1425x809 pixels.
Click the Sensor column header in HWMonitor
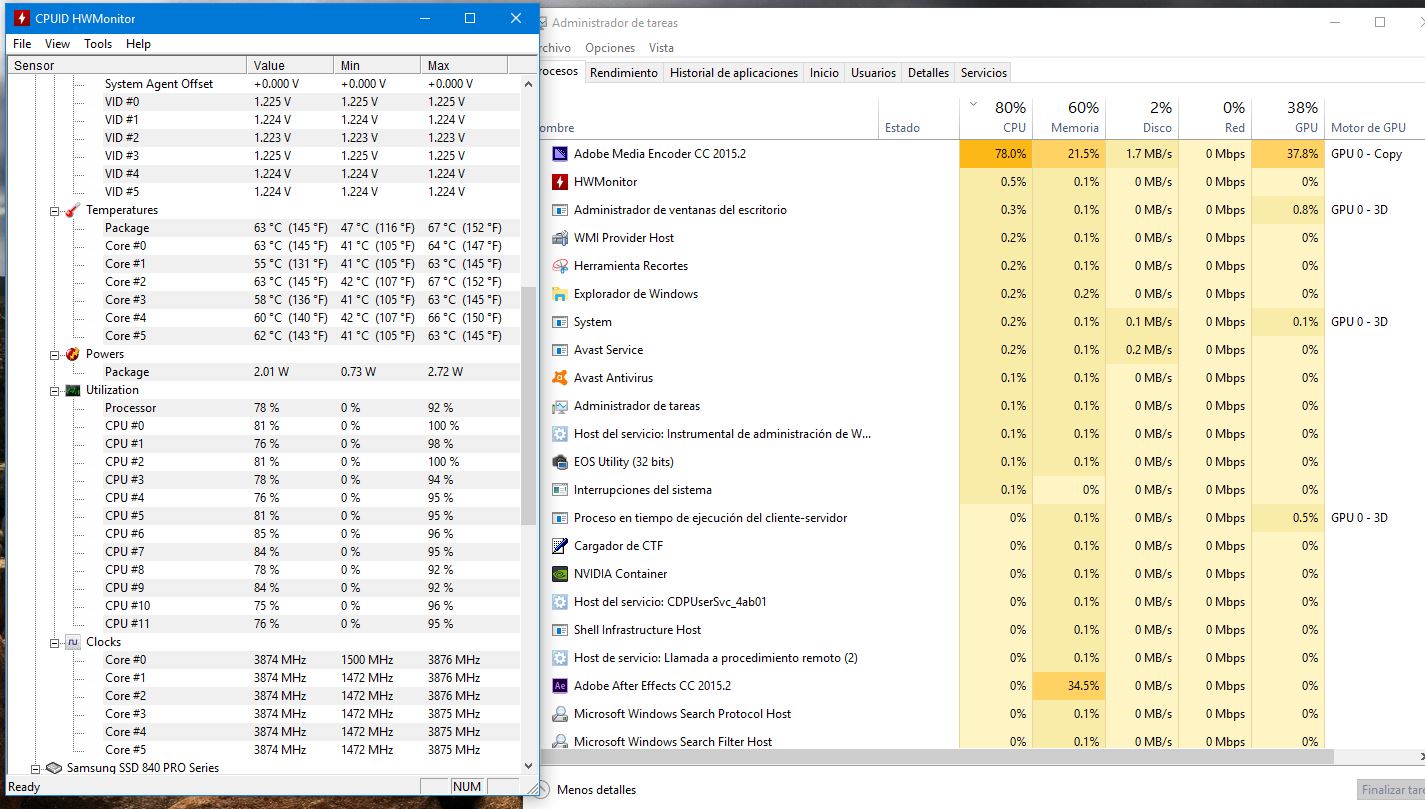coord(127,65)
